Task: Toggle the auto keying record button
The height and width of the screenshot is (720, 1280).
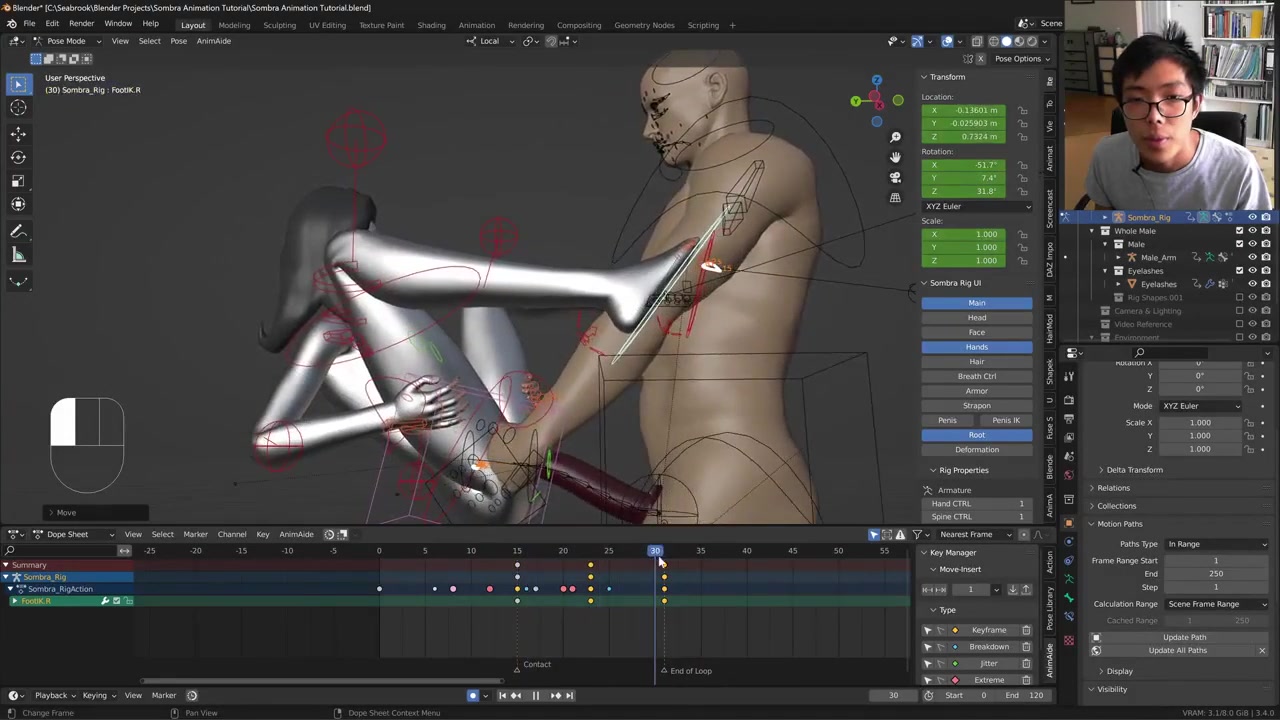Action: 473,696
